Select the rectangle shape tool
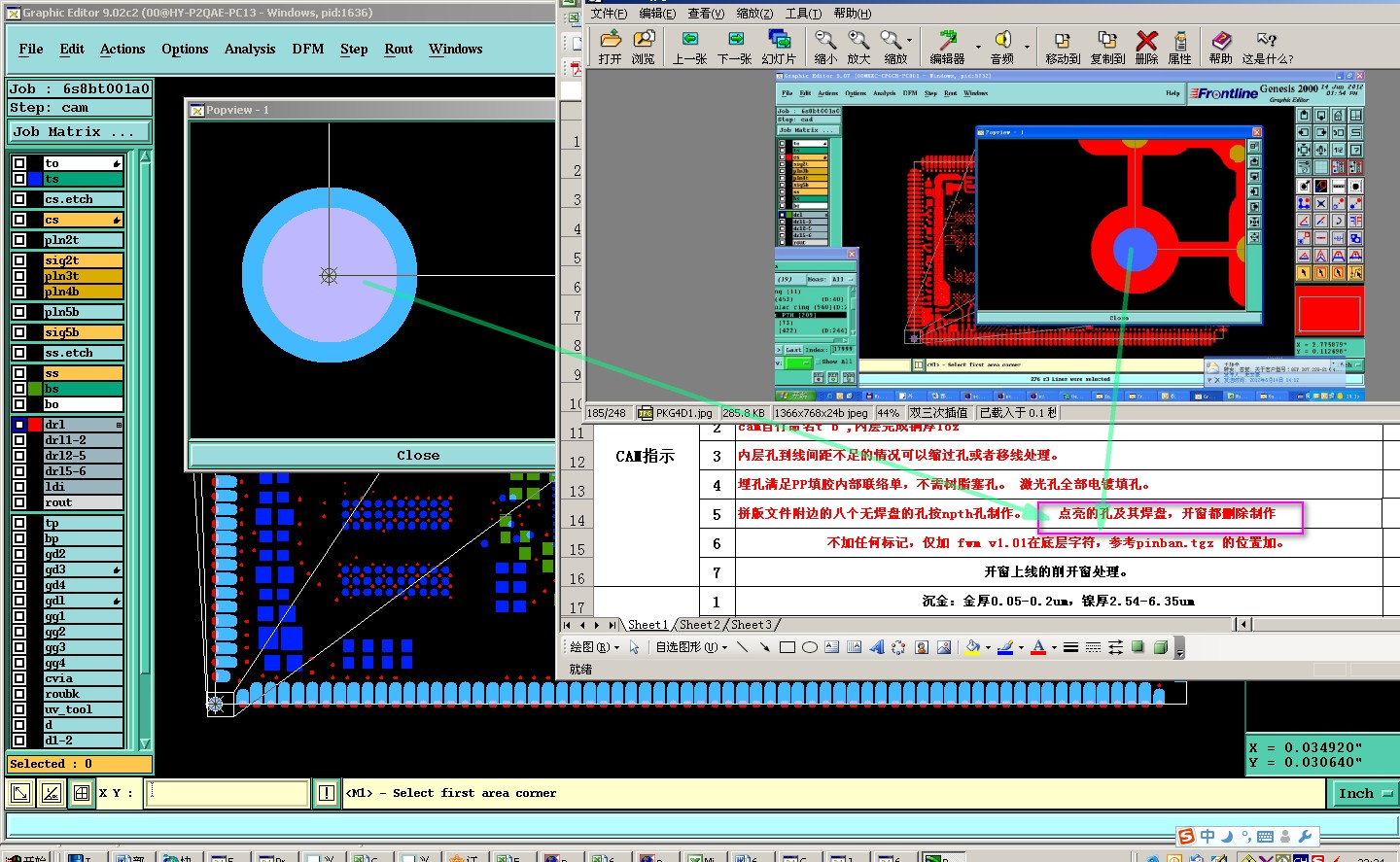 pos(787,647)
